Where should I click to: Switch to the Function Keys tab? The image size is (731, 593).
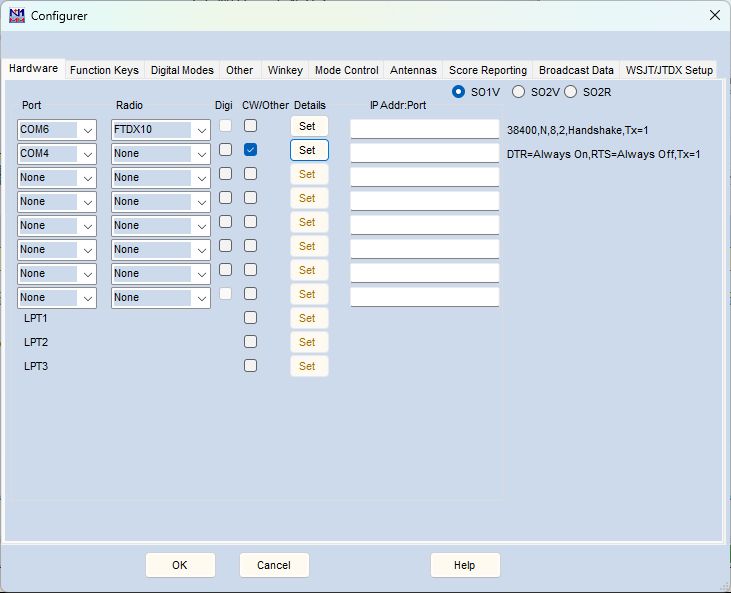104,70
